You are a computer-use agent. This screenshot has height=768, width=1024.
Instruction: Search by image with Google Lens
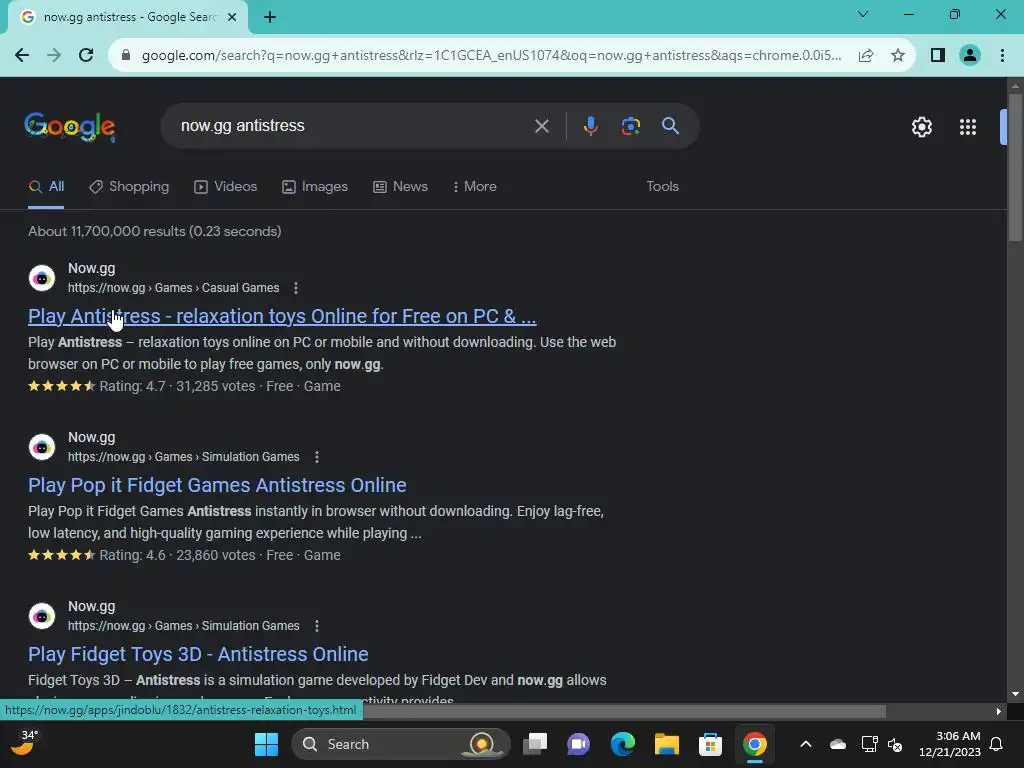630,125
